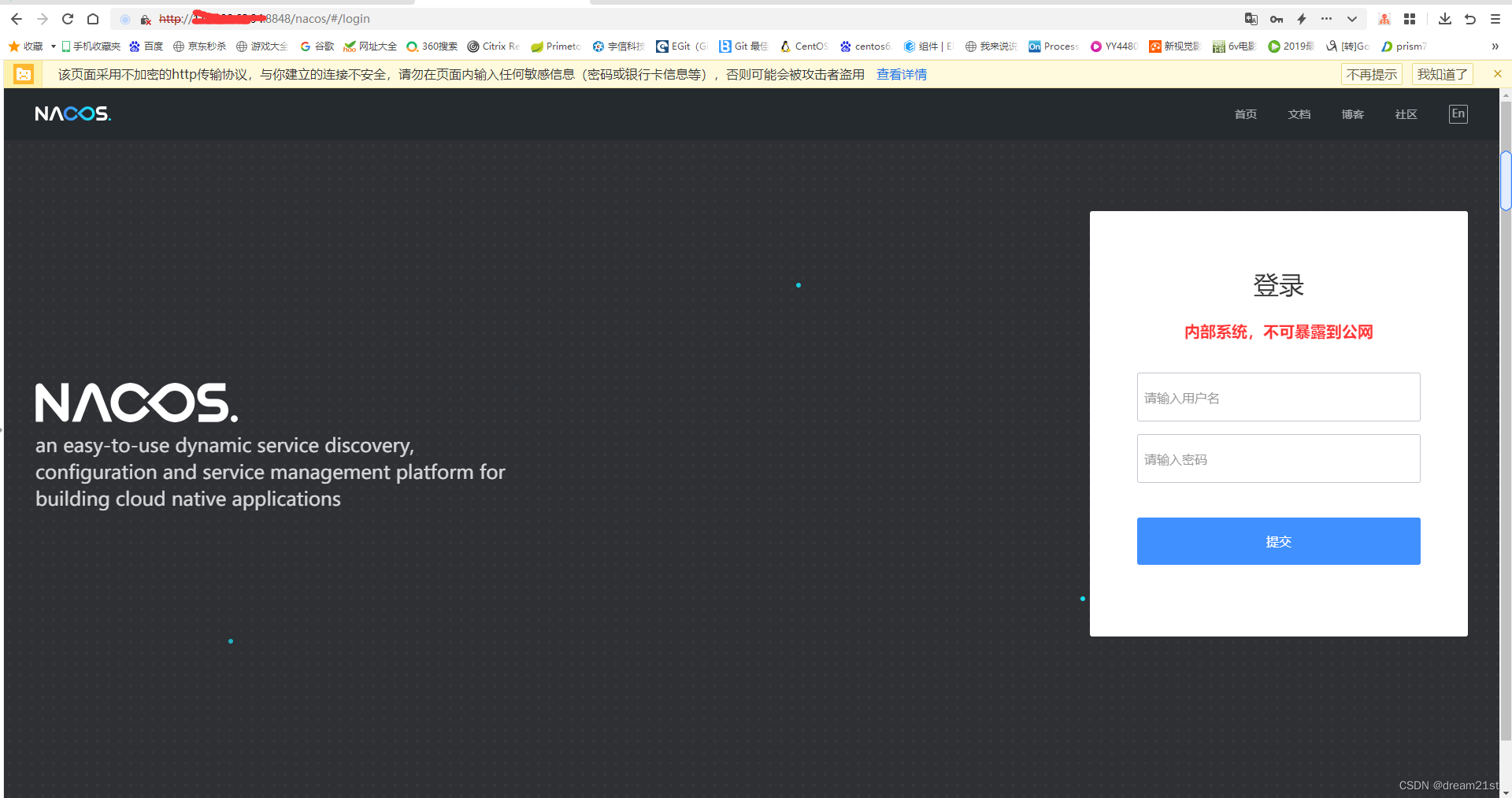
Task: Expand the favorites dropdown arrow
Action: (x=54, y=46)
